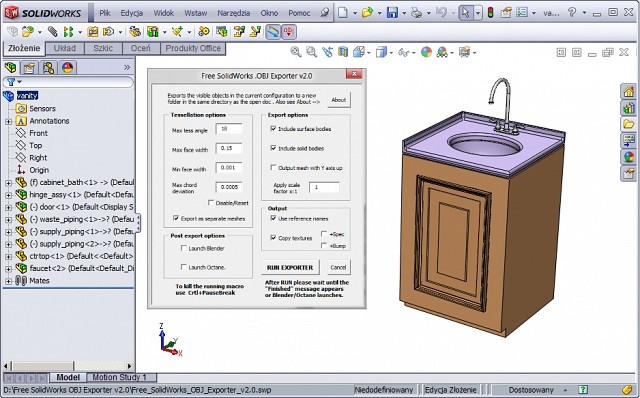Screen dimensions: 640x398
Task: Switch to the Oceń tab
Action: [140, 48]
